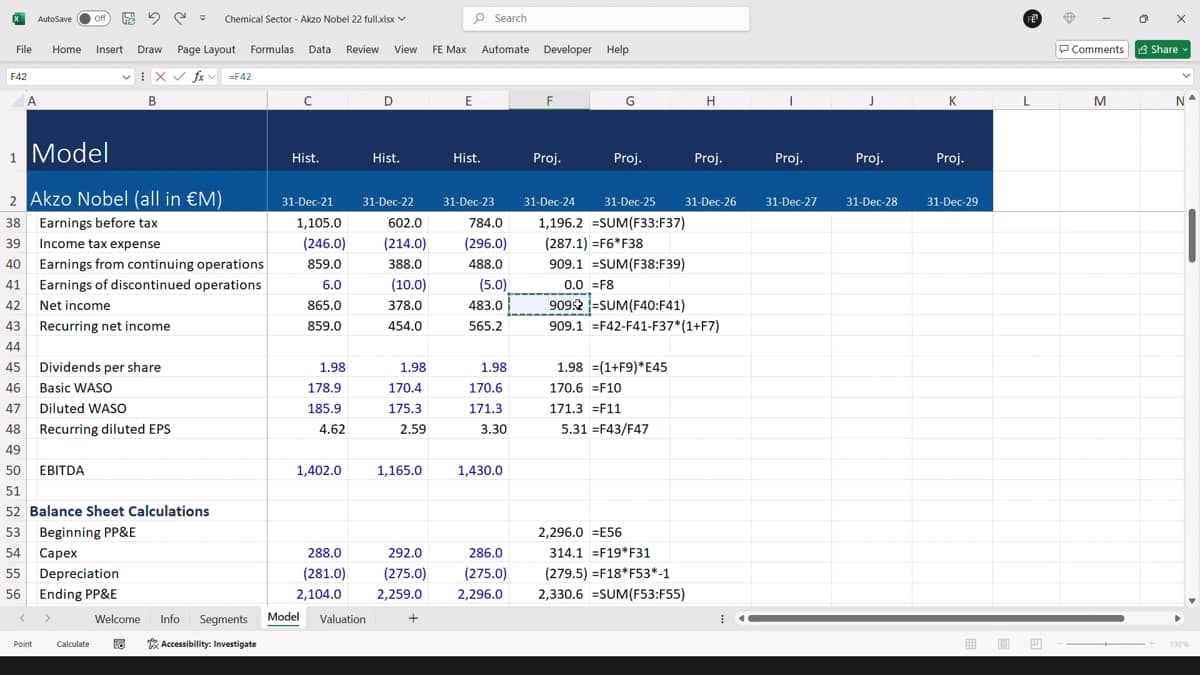Click the Select All corner triangle
The image size is (1200, 675).
tap(17, 101)
